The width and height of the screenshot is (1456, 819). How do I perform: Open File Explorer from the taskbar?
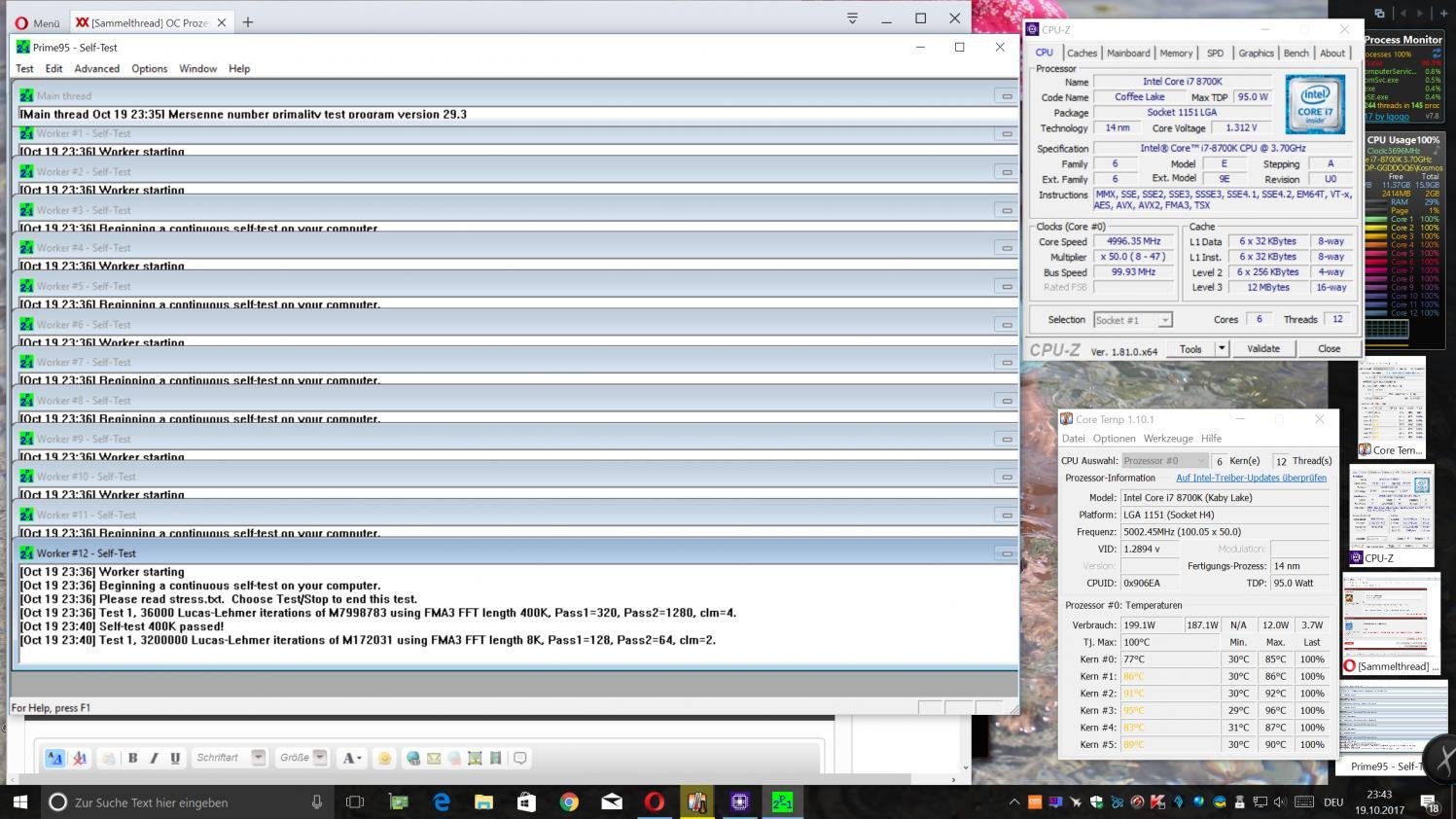click(483, 802)
